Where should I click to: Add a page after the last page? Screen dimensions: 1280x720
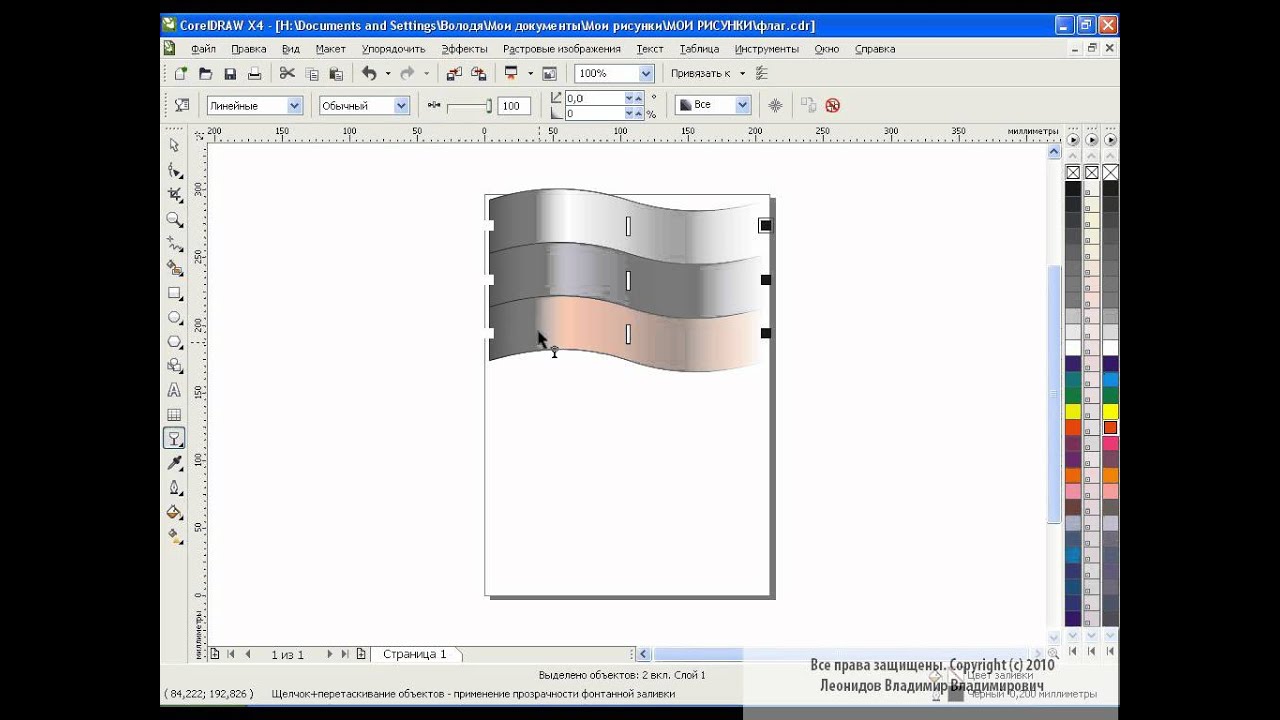(361, 654)
